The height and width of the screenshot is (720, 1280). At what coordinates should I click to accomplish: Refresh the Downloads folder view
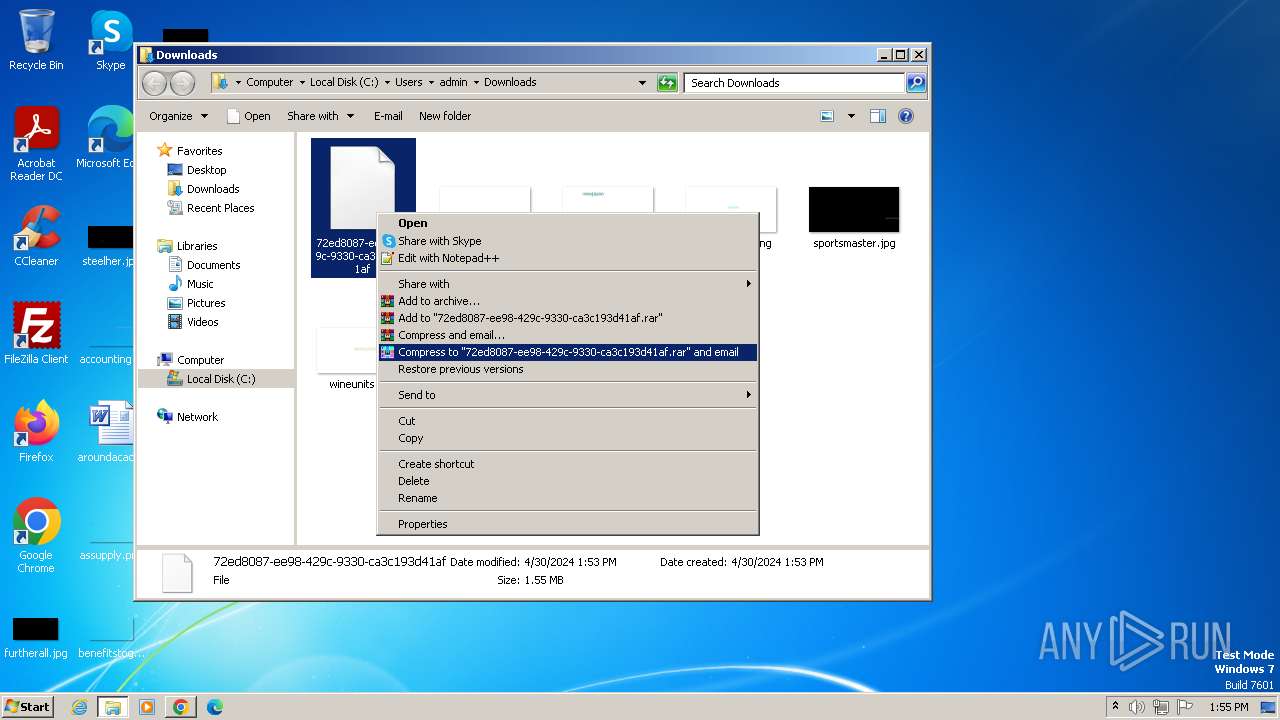coord(667,83)
